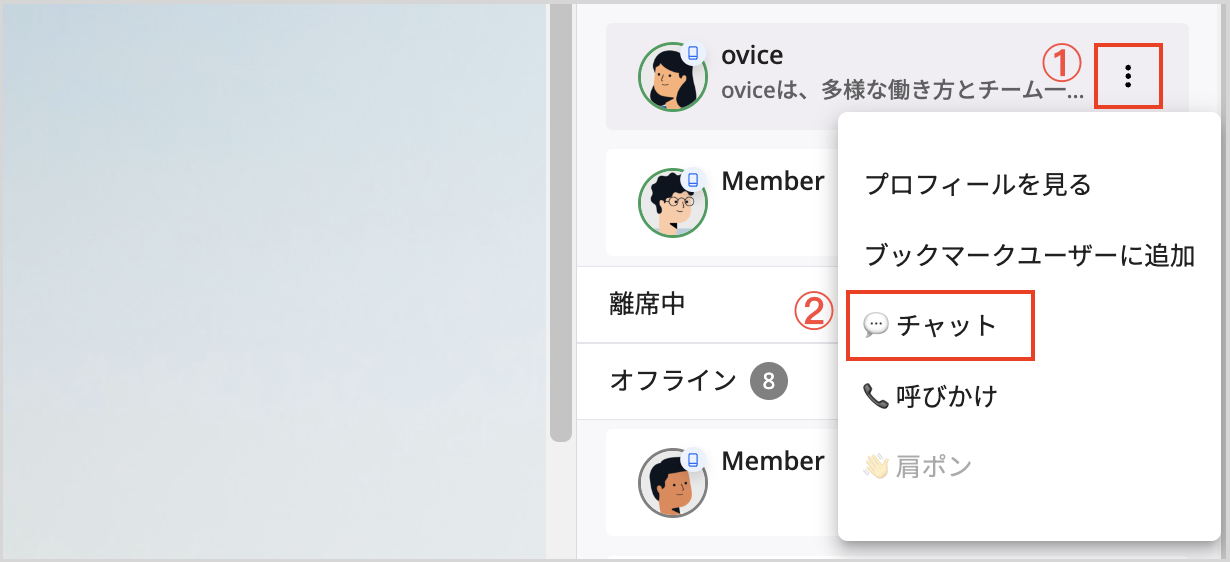Open the three-dot menu for ovice user
The height and width of the screenshot is (562, 1230).
tap(1128, 76)
